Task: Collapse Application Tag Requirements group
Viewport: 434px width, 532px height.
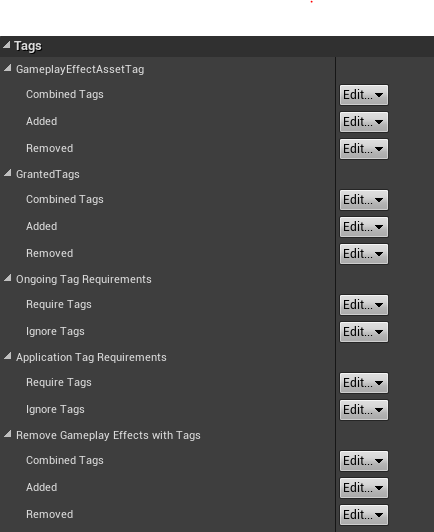Action: [7, 357]
